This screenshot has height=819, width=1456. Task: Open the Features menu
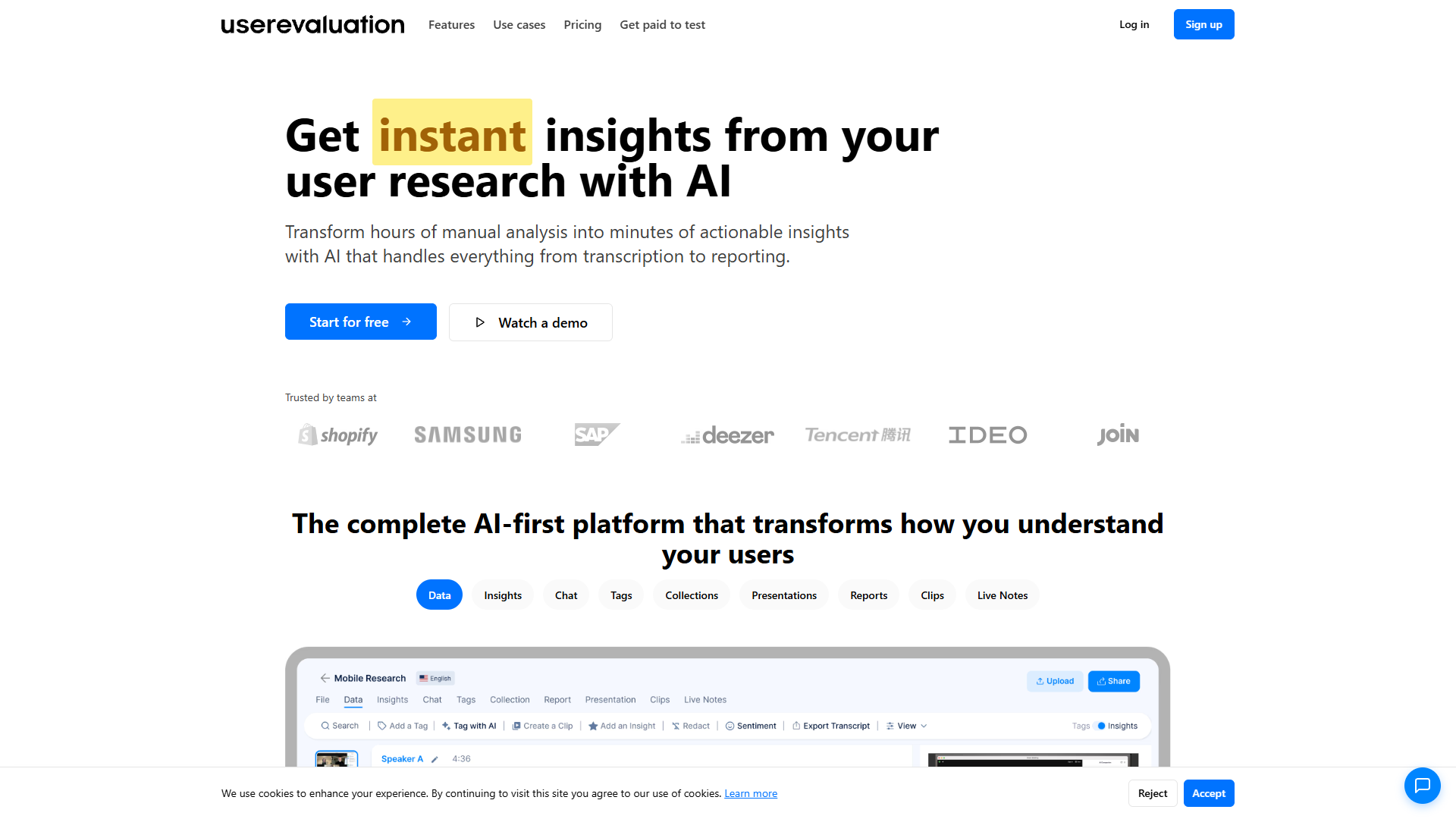[451, 24]
